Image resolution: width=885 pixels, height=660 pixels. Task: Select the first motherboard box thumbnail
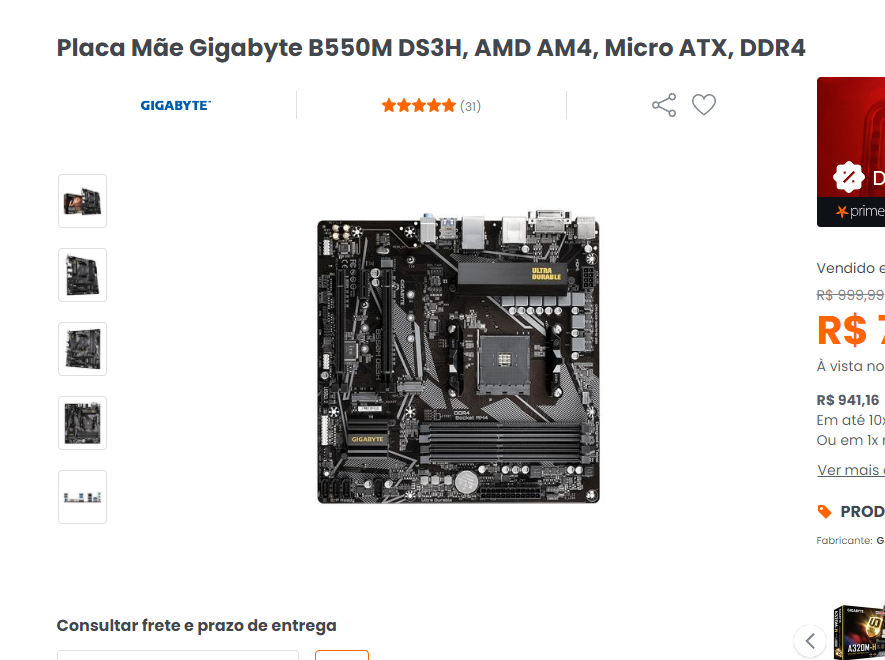click(x=82, y=201)
